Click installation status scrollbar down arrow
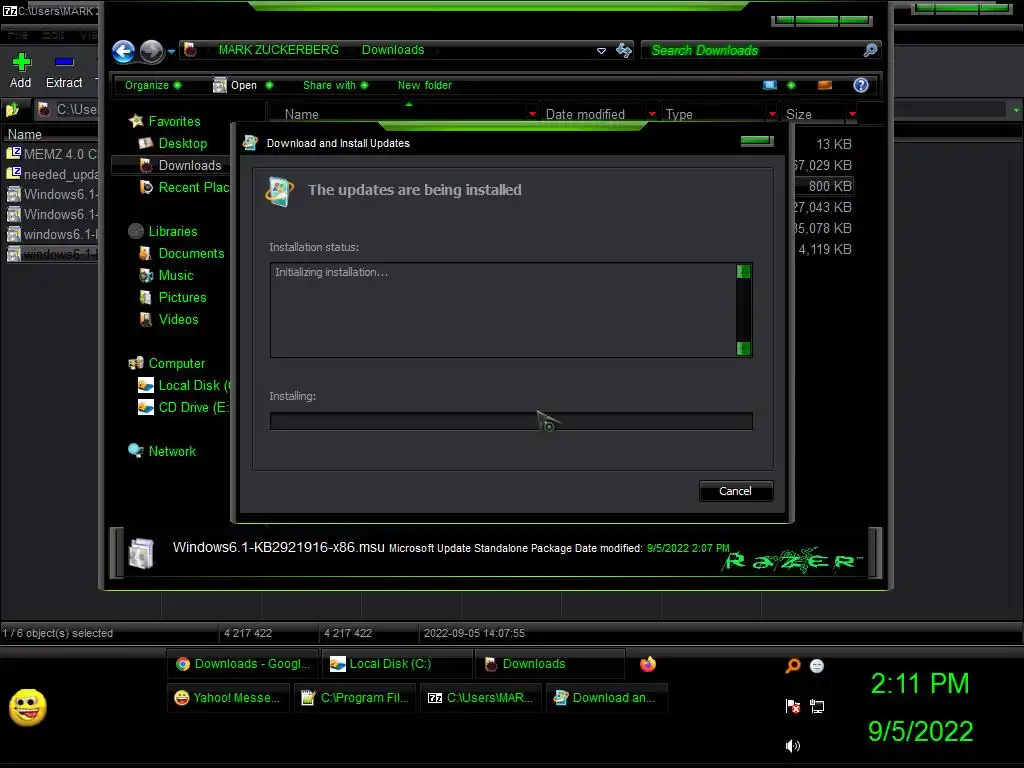Image resolution: width=1024 pixels, height=768 pixels. point(743,348)
